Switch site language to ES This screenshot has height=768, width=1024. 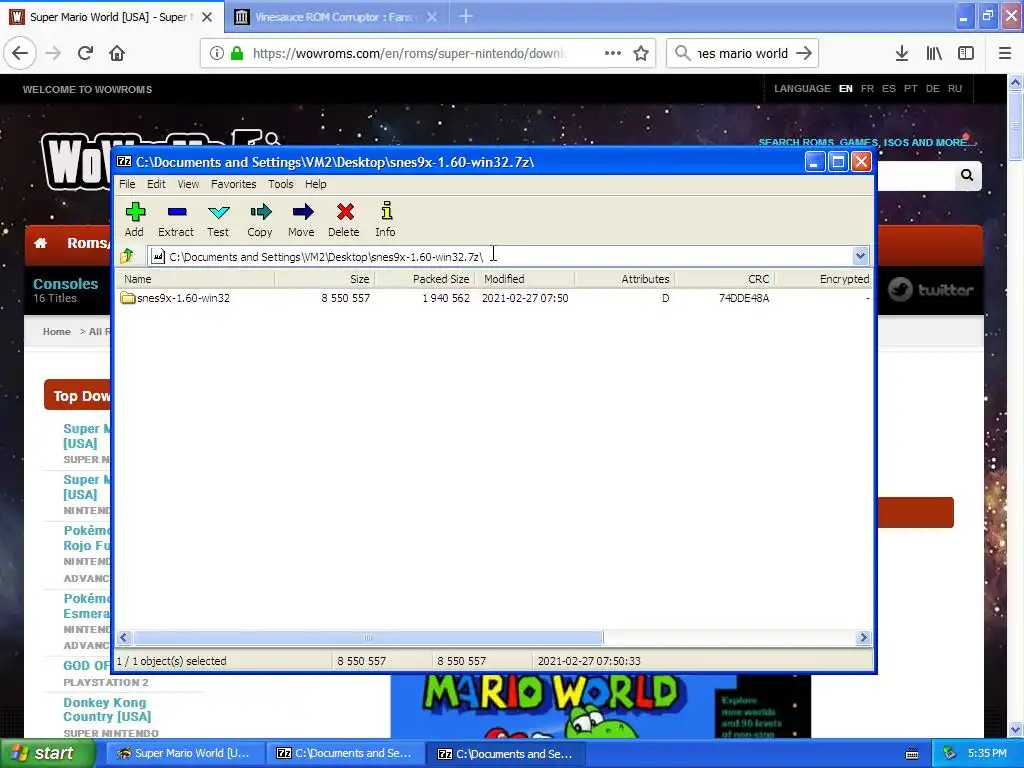coord(889,89)
